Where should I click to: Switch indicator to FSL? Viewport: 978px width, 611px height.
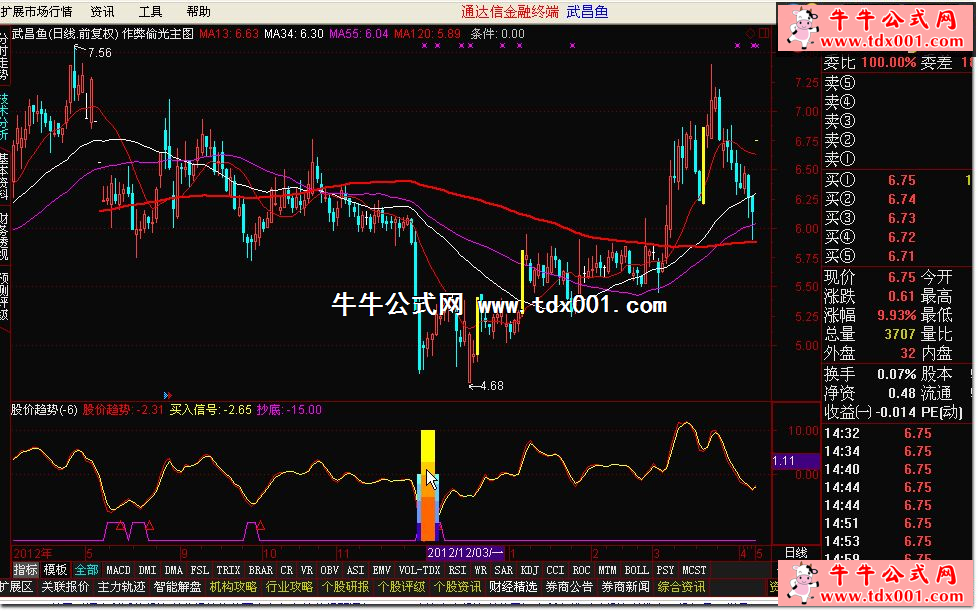[x=200, y=570]
